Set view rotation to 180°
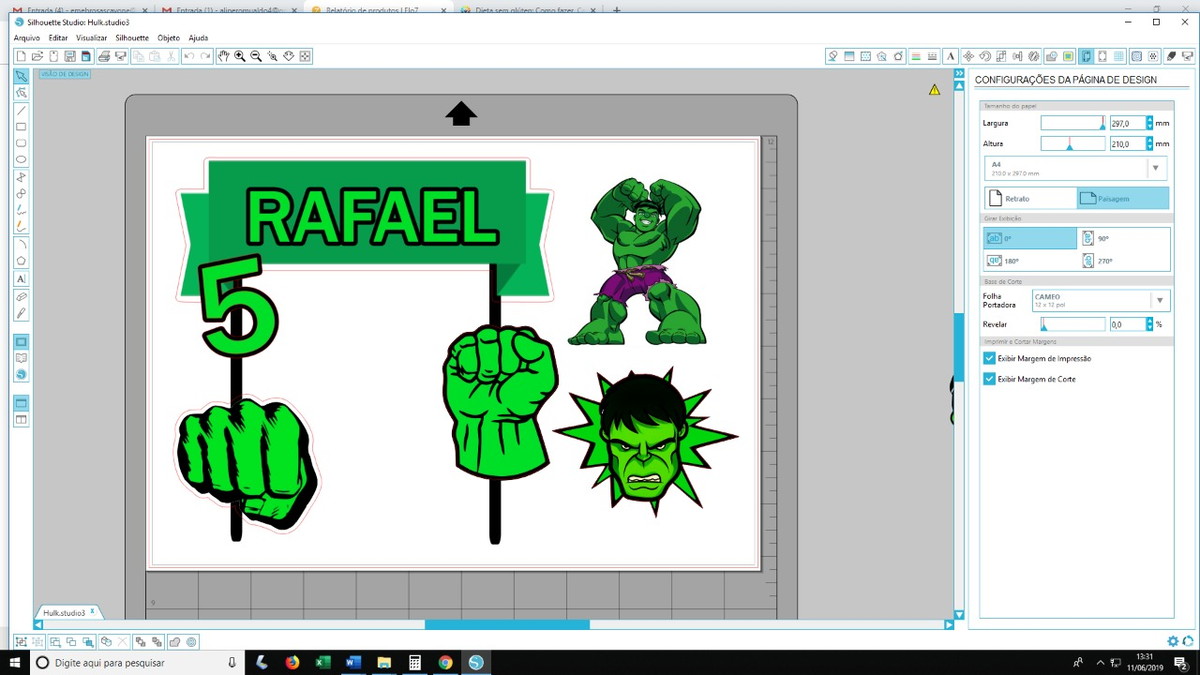Viewport: 1200px width, 675px height. (1030, 261)
